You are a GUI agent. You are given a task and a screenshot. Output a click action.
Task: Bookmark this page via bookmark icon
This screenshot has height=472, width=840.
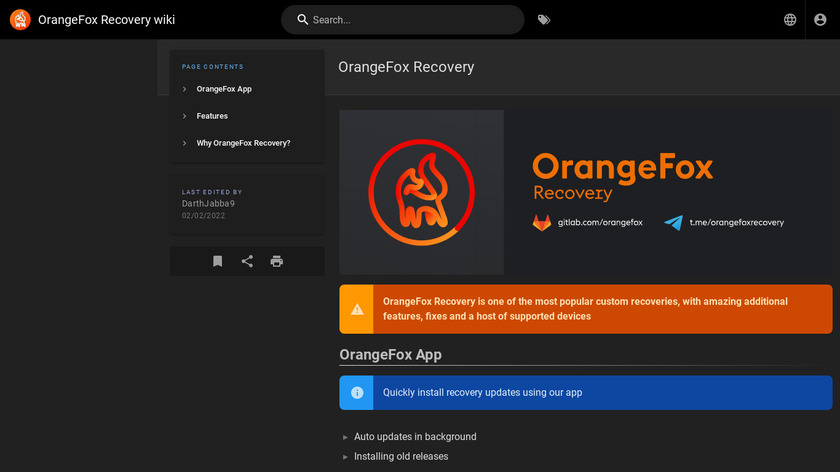tap(217, 261)
